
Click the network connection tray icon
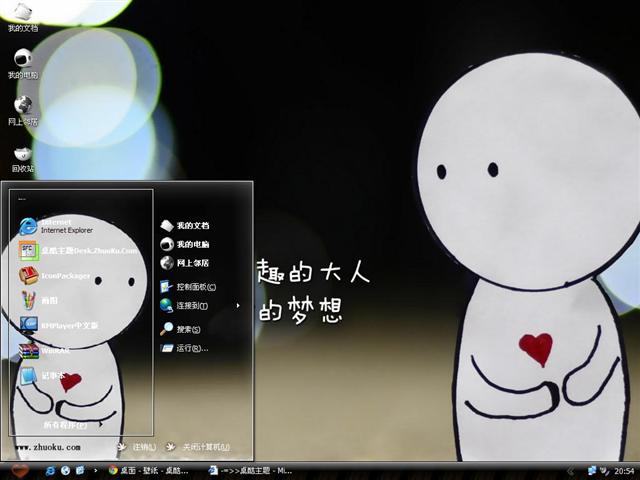591,471
